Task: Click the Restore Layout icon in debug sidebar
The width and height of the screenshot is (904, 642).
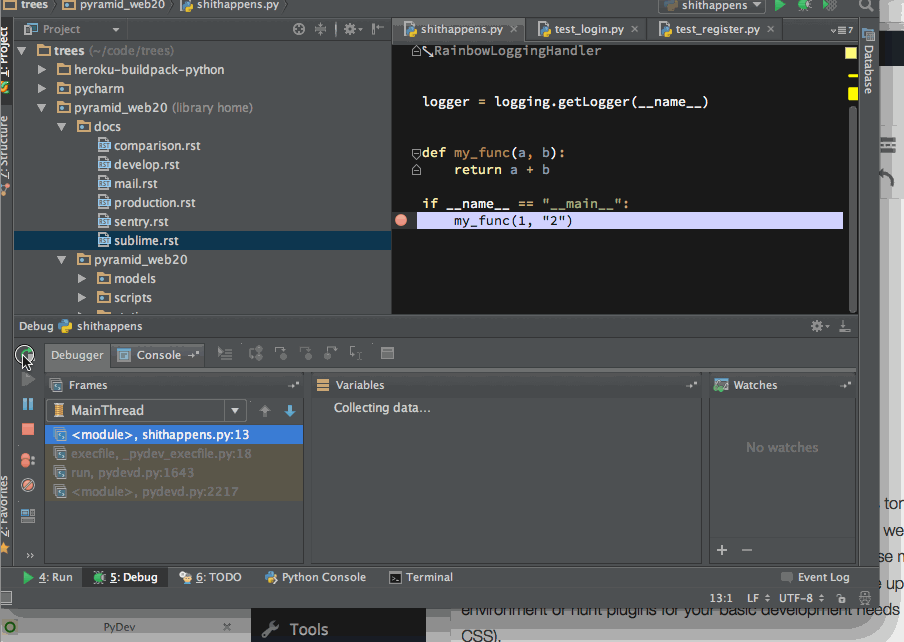Action: [x=28, y=516]
